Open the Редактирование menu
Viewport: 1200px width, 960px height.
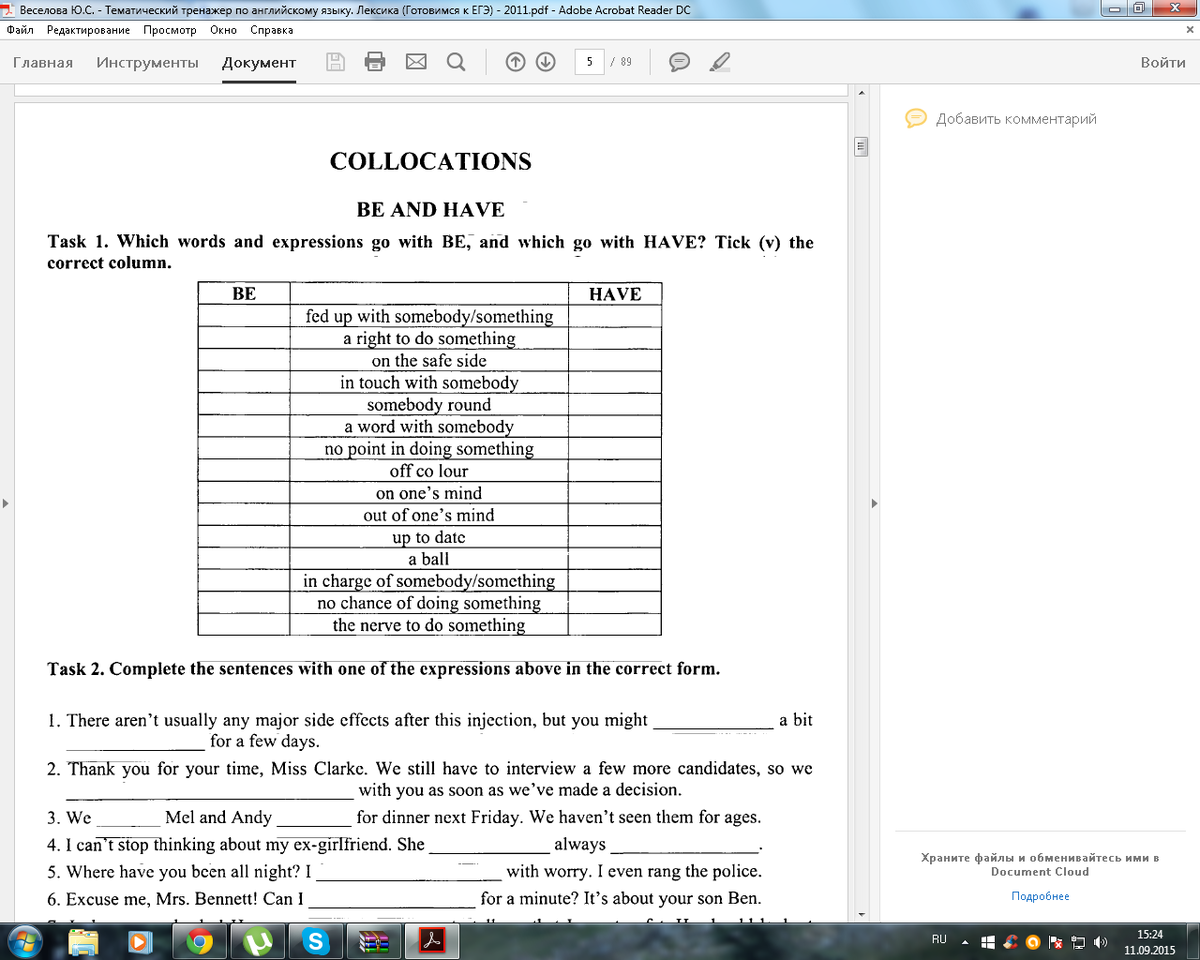pyautogui.click(x=88, y=30)
